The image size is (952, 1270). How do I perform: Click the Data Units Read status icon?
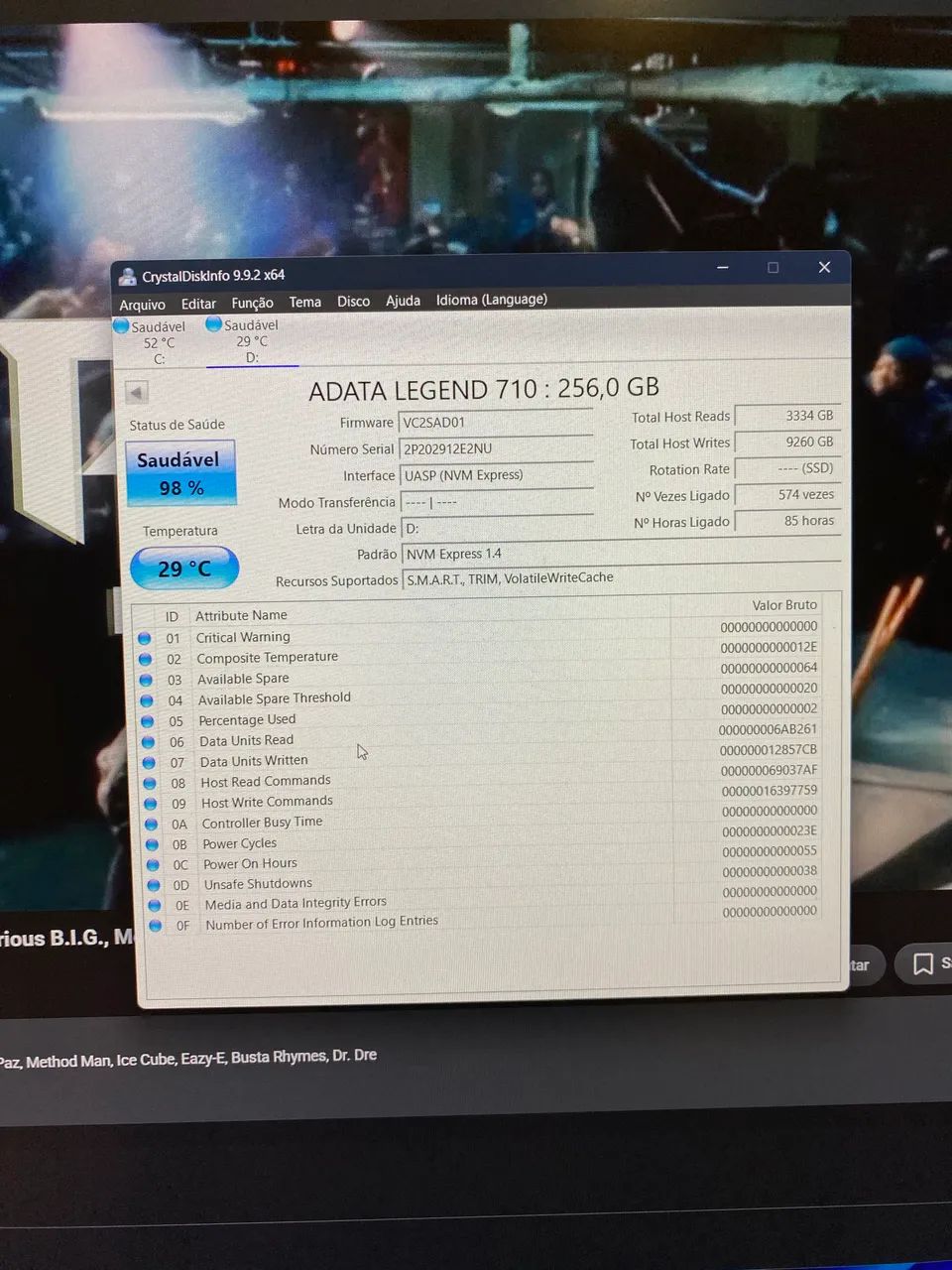coord(149,742)
